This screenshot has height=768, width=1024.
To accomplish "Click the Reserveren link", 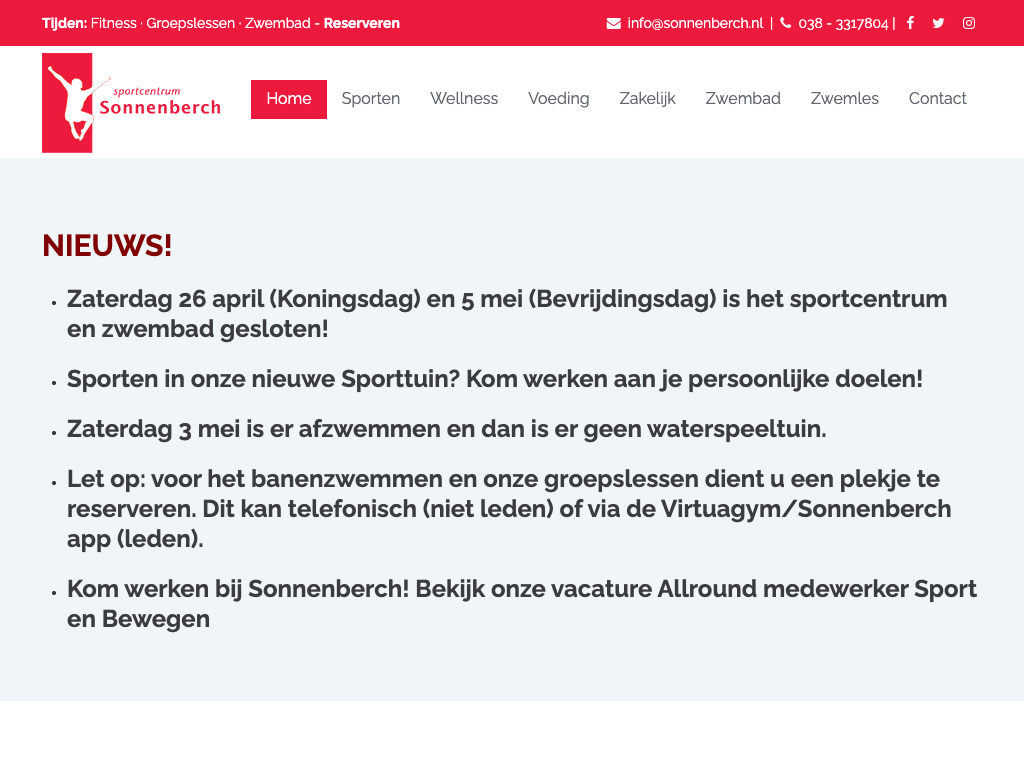I will click(x=362, y=23).
